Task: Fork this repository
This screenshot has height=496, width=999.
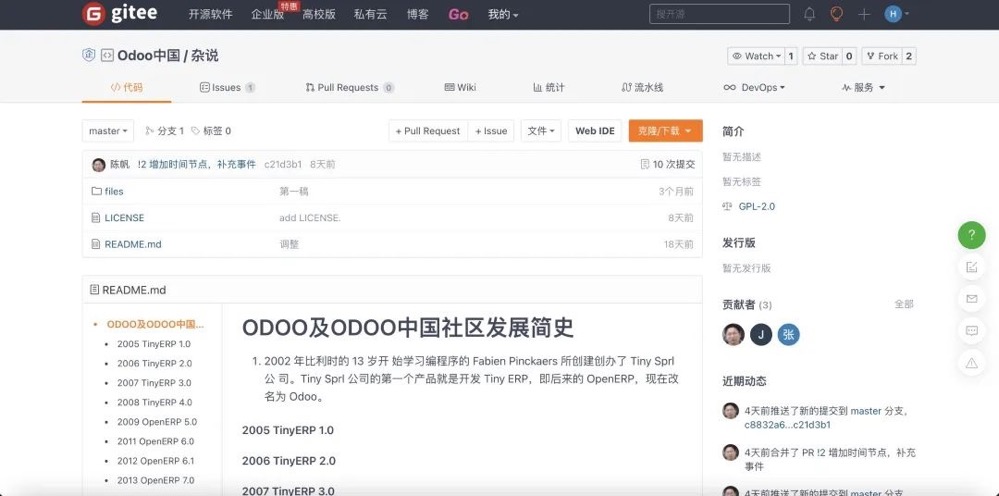Action: pyautogui.click(x=882, y=56)
